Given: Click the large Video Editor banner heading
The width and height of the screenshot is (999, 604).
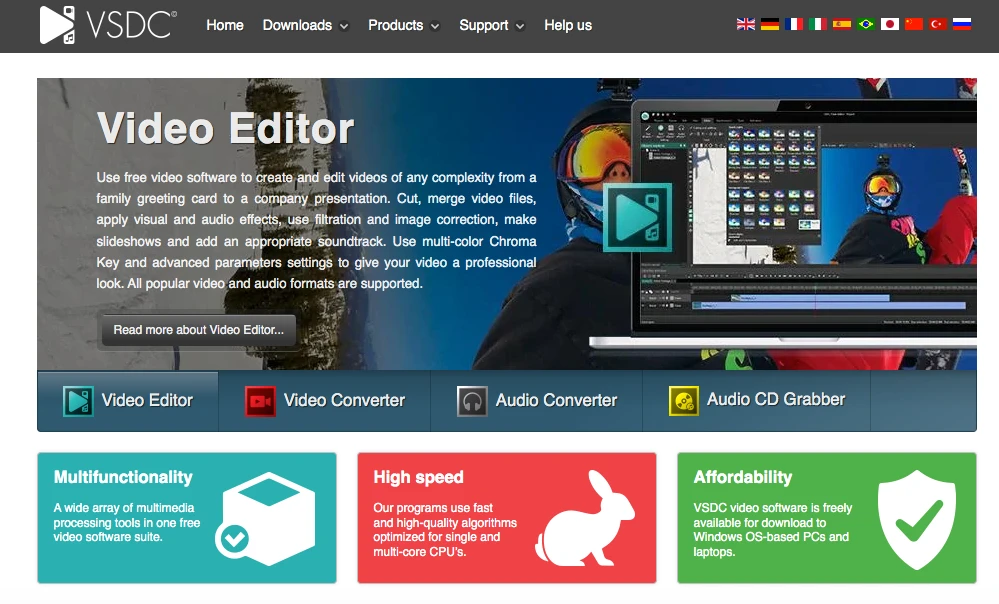Looking at the screenshot, I should point(225,128).
